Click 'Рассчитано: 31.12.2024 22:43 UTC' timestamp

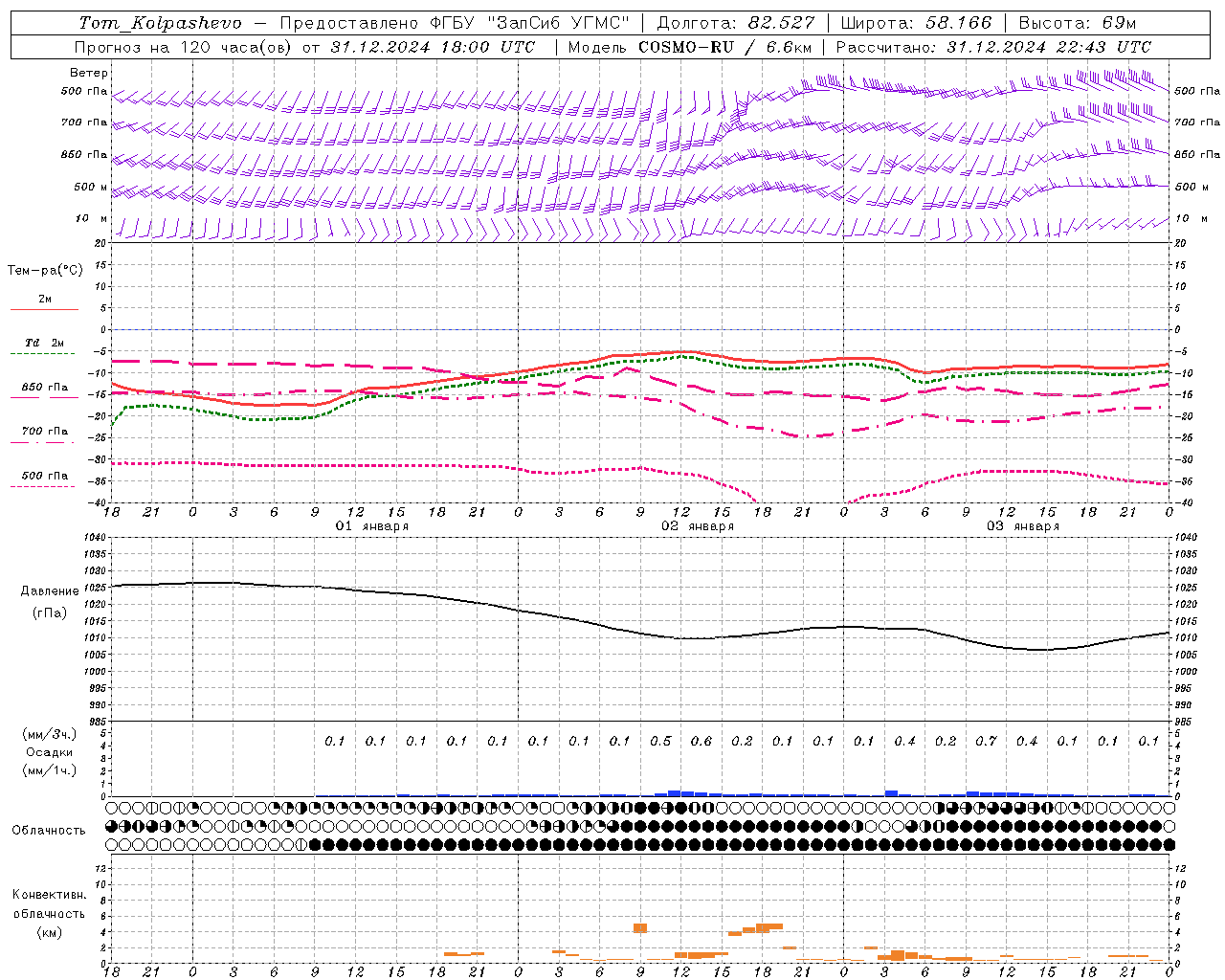point(993,47)
